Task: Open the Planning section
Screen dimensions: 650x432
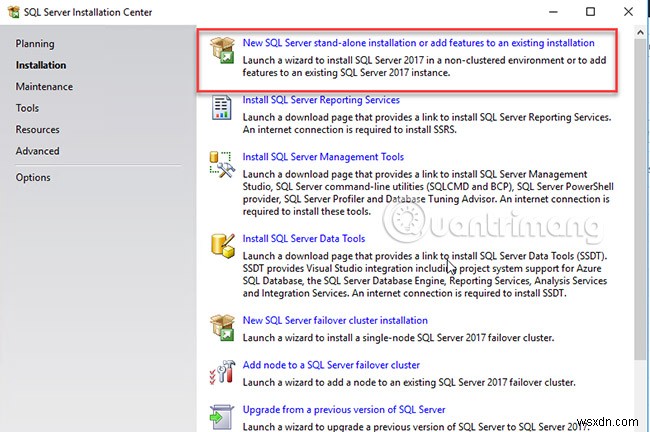Action: pos(35,44)
